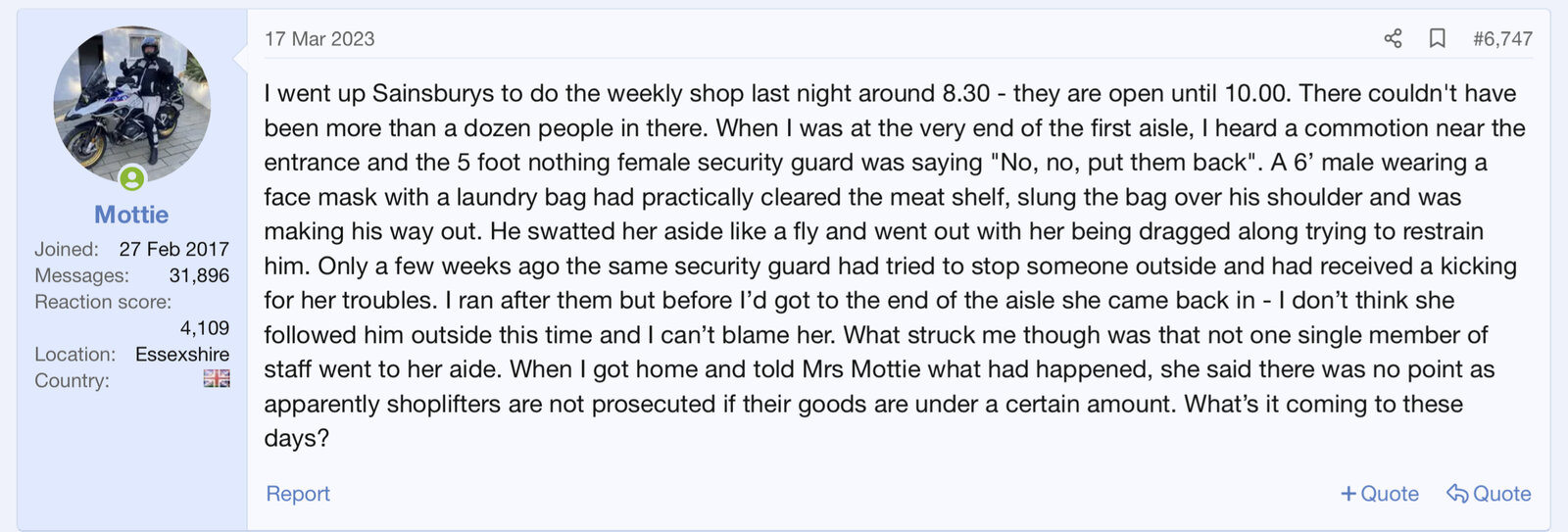Open Mottie's motorcycle avatar picture
This screenshot has width=1568, height=532.
coord(131,104)
